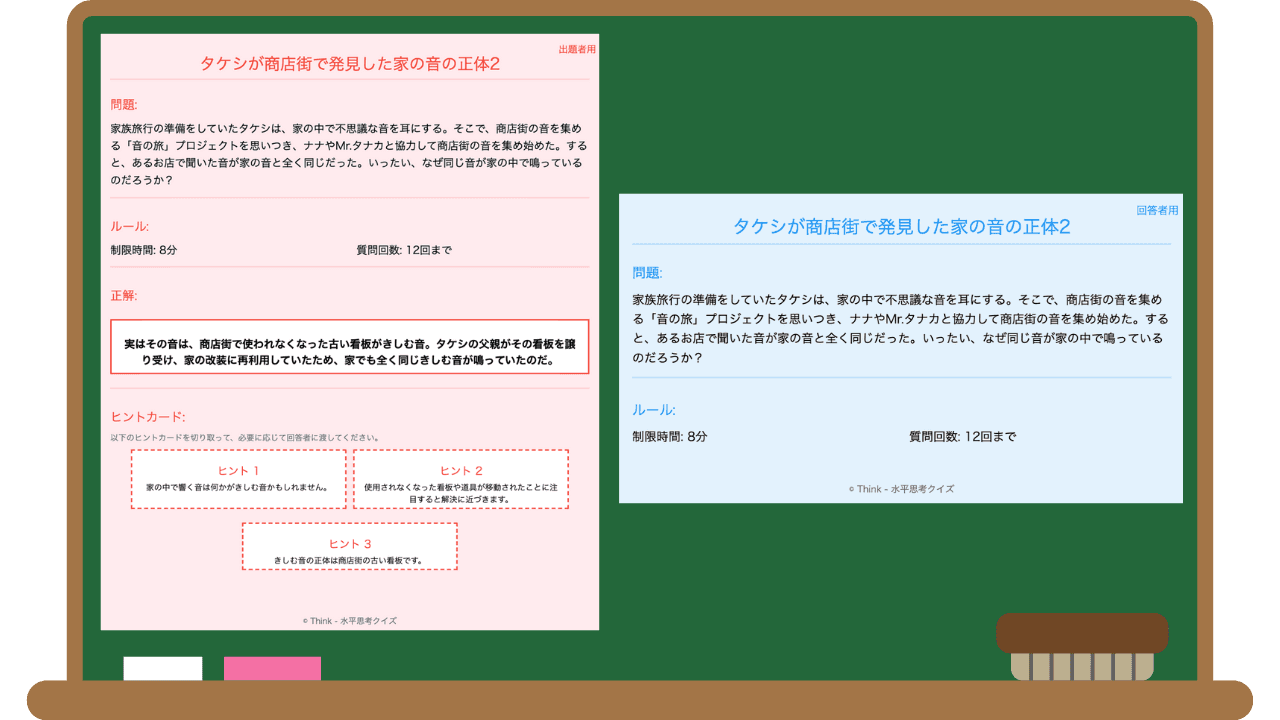The width and height of the screenshot is (1280, 720).
Task: Open the ヒント 1 hint card
Action: click(x=238, y=479)
